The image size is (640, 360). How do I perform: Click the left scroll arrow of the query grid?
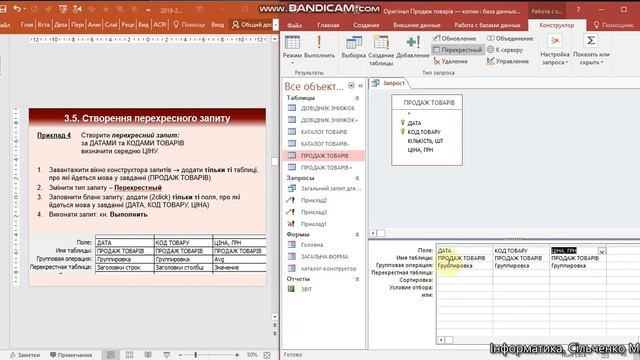tap(441, 340)
